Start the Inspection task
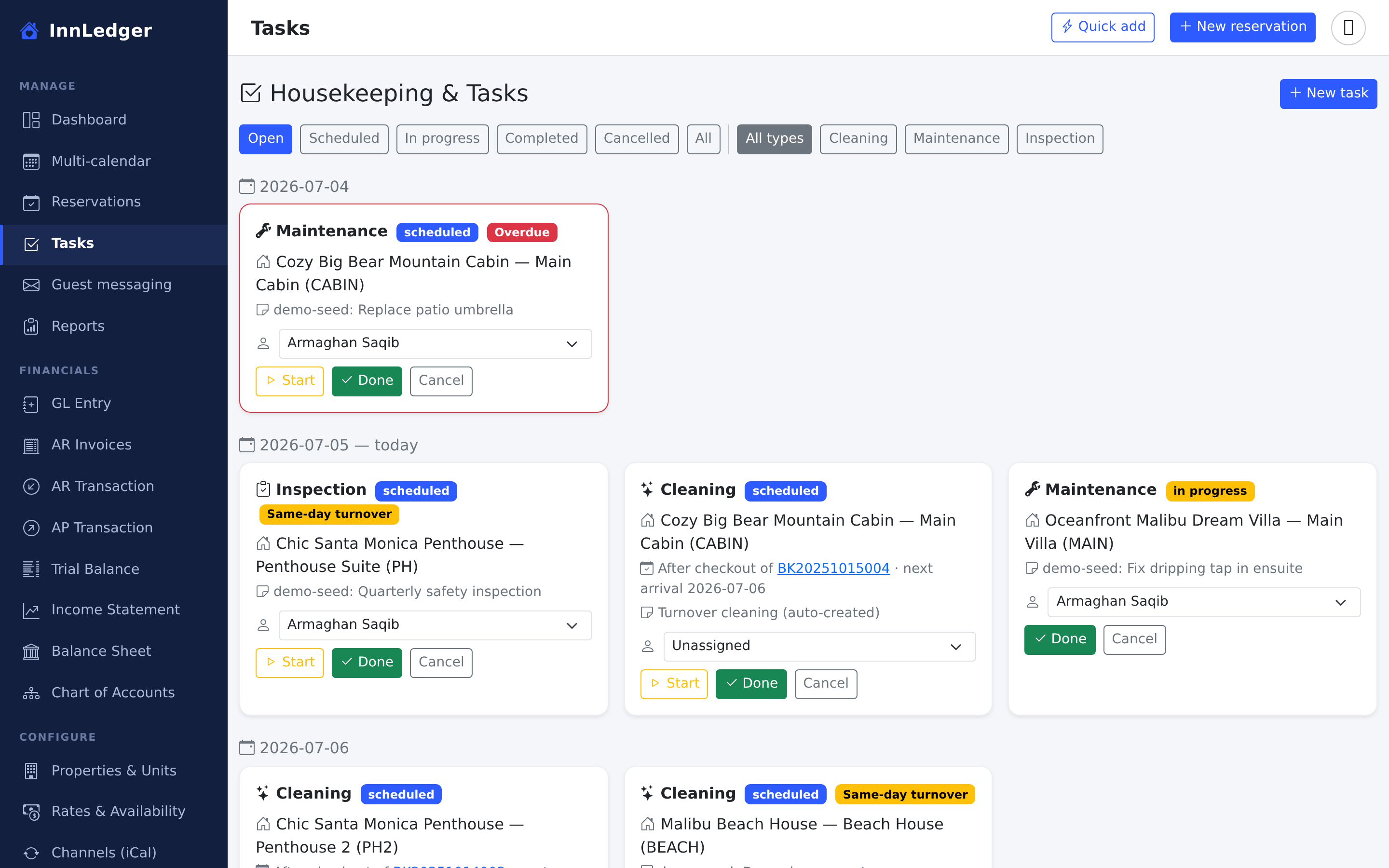 (x=290, y=663)
